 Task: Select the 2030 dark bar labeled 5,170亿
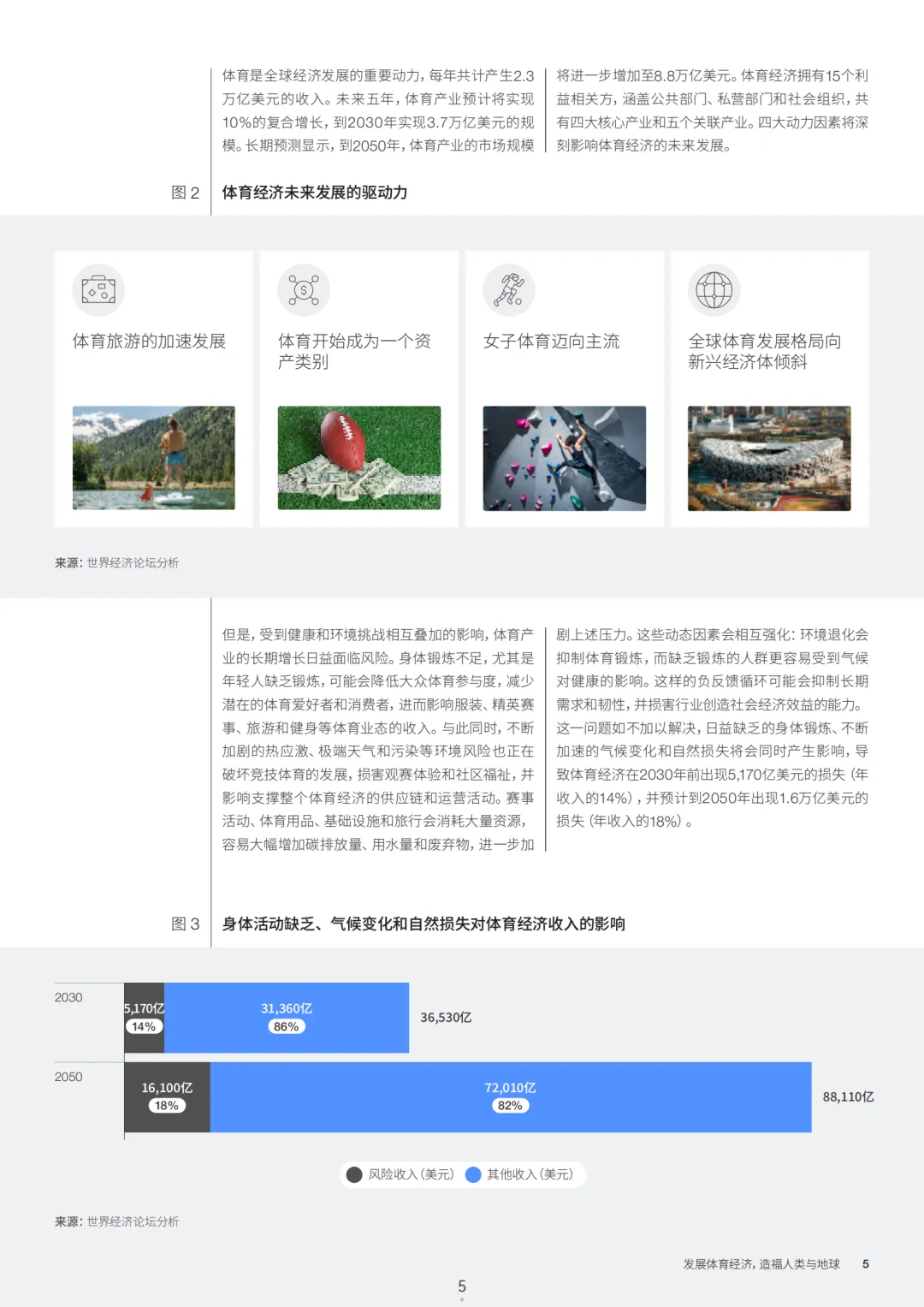coord(145,1018)
